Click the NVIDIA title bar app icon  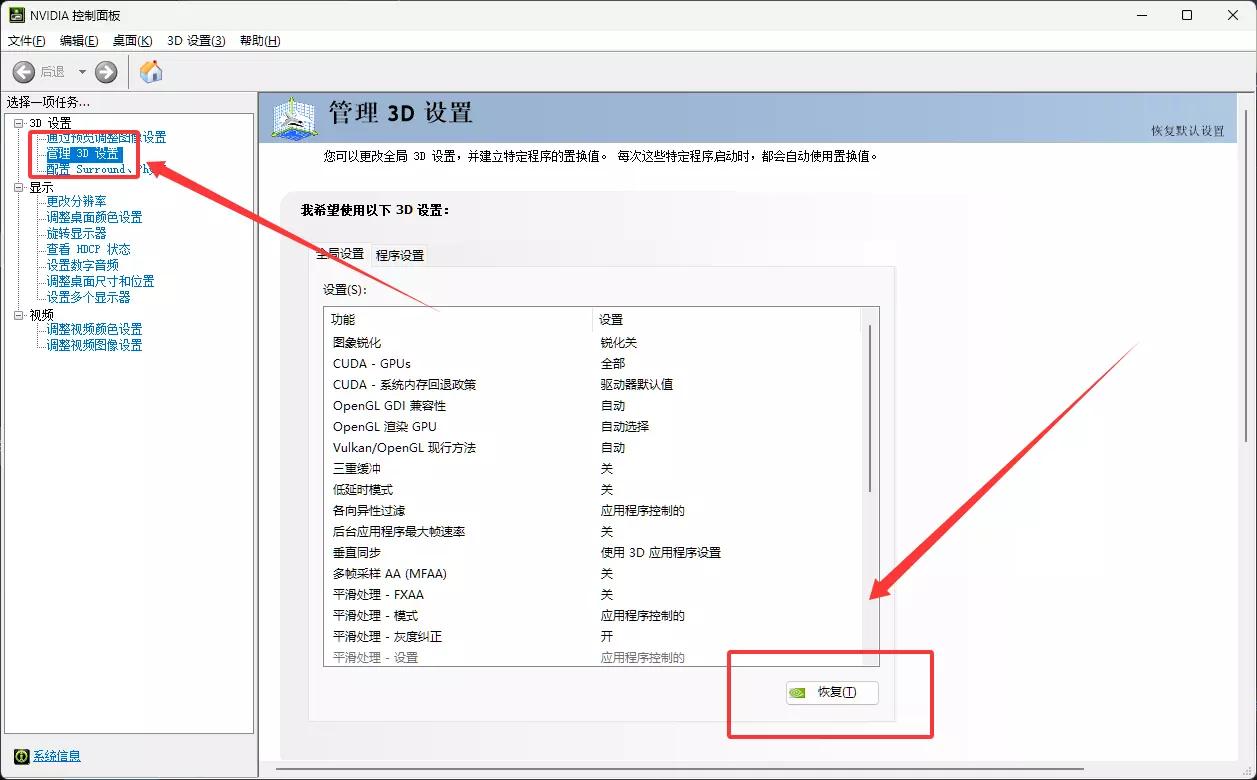(x=17, y=15)
